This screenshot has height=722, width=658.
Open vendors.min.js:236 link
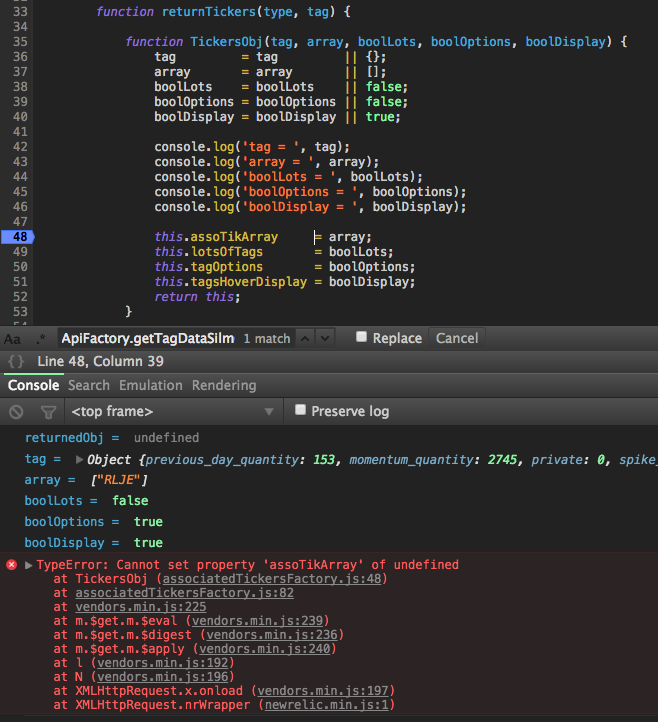tap(272, 635)
